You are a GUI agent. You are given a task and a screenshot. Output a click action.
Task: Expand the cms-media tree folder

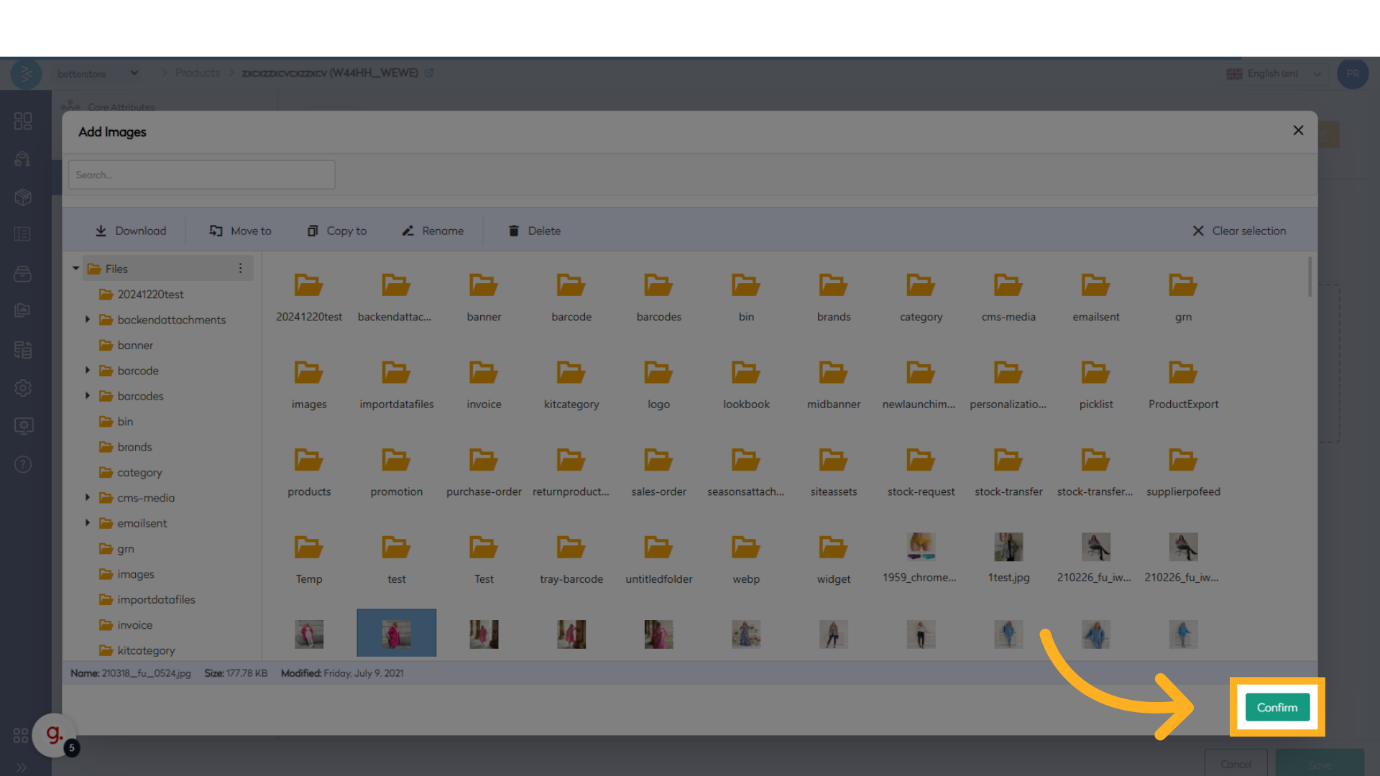click(88, 498)
